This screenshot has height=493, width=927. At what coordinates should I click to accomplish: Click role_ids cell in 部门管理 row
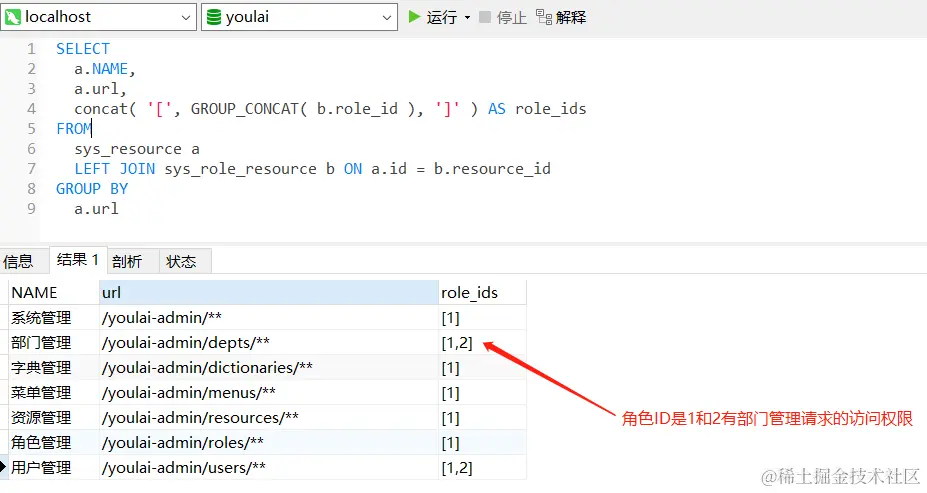482,342
